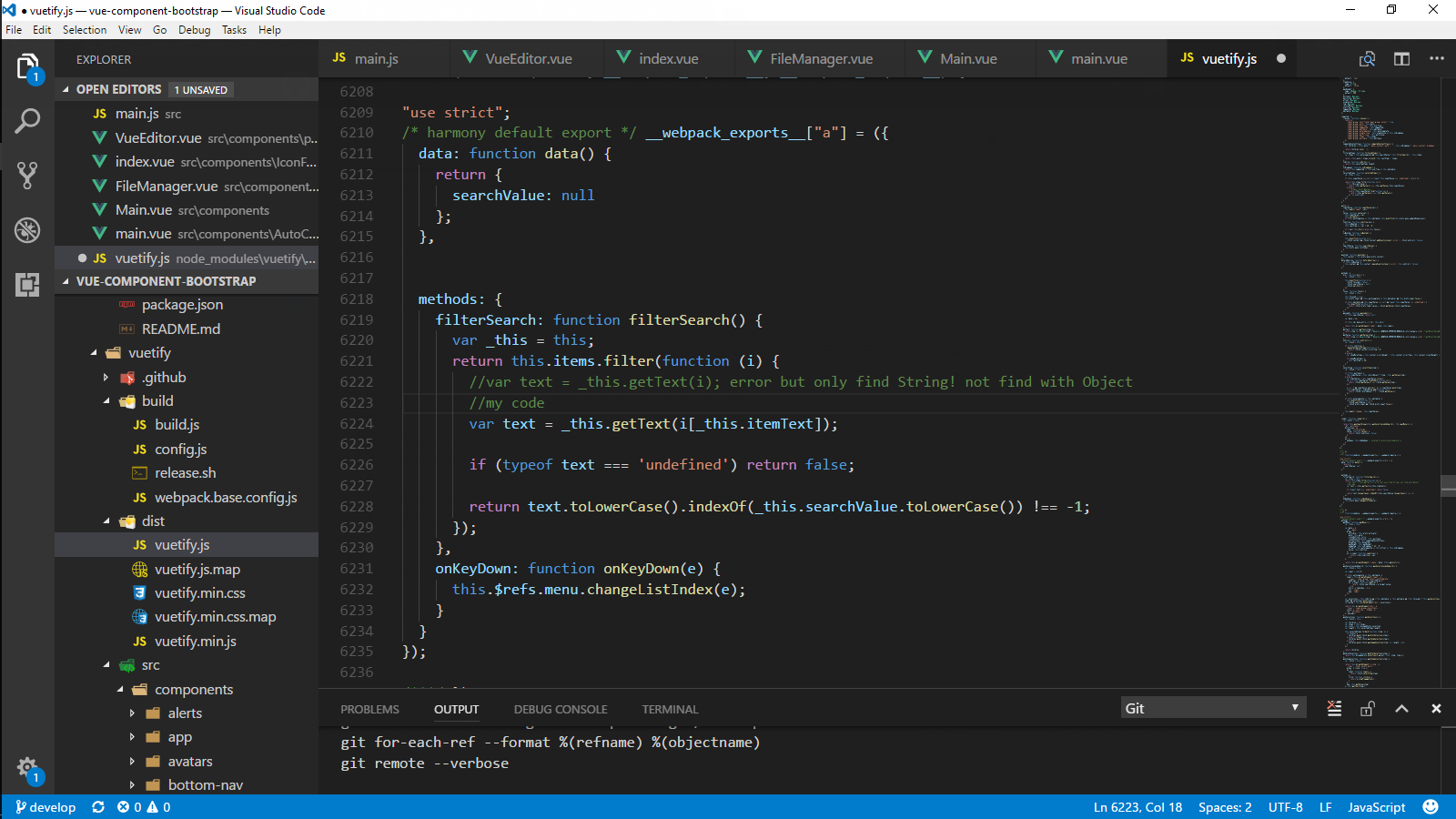This screenshot has height=819, width=1456.
Task: Select package.json in the explorer
Action: pos(183,304)
